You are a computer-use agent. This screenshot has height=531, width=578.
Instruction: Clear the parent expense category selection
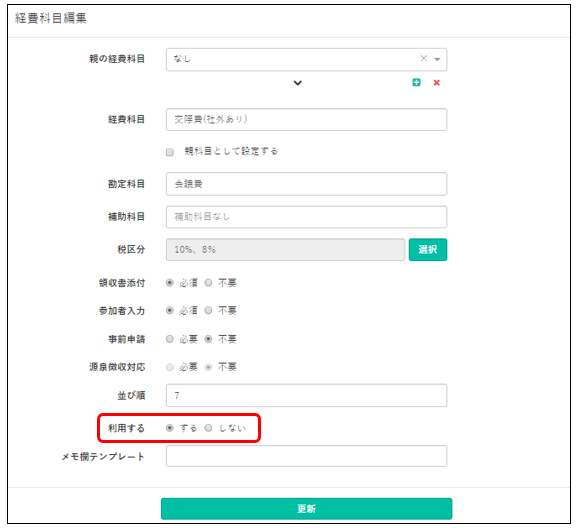point(424,59)
